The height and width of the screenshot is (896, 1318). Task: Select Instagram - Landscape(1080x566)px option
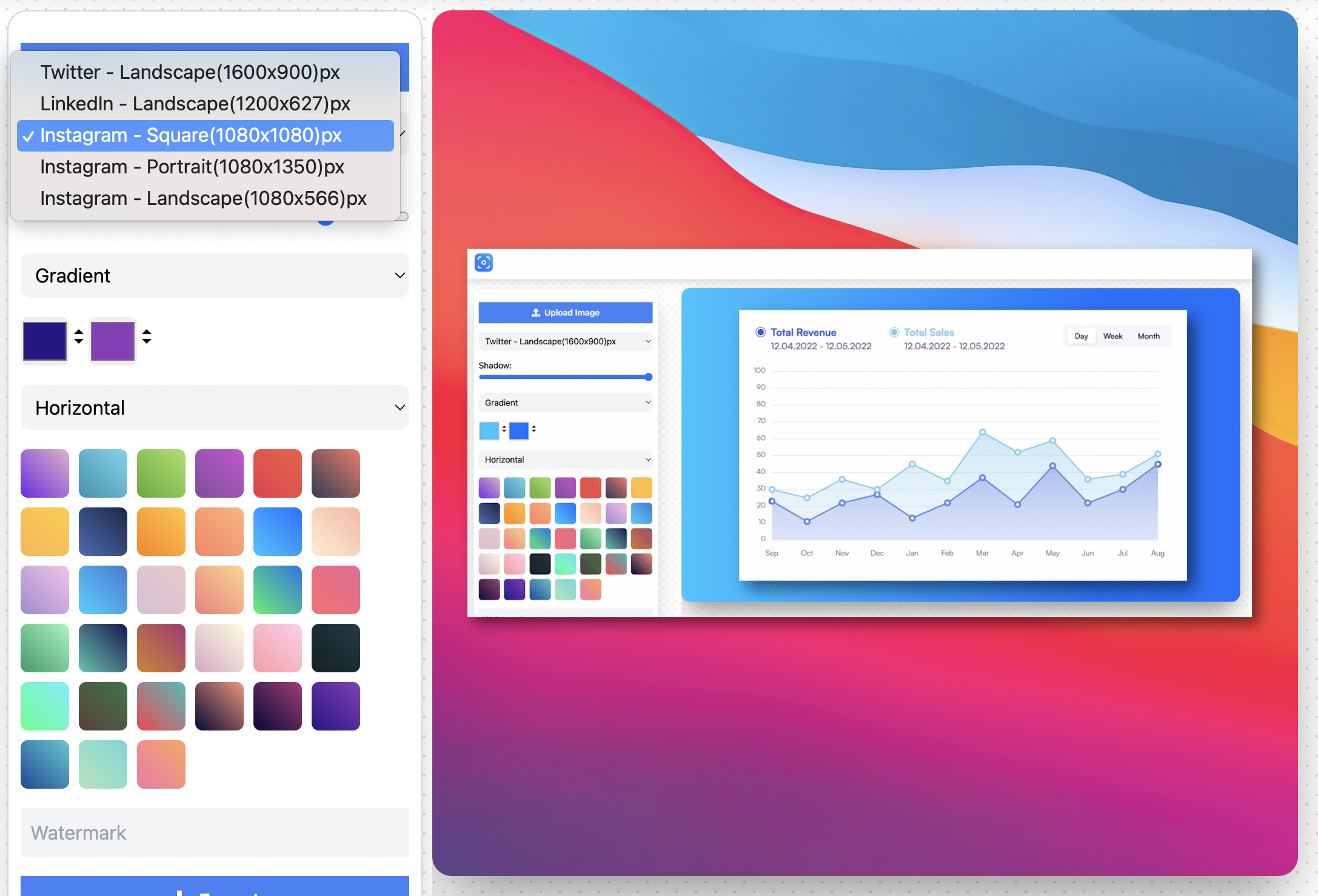tap(206, 198)
